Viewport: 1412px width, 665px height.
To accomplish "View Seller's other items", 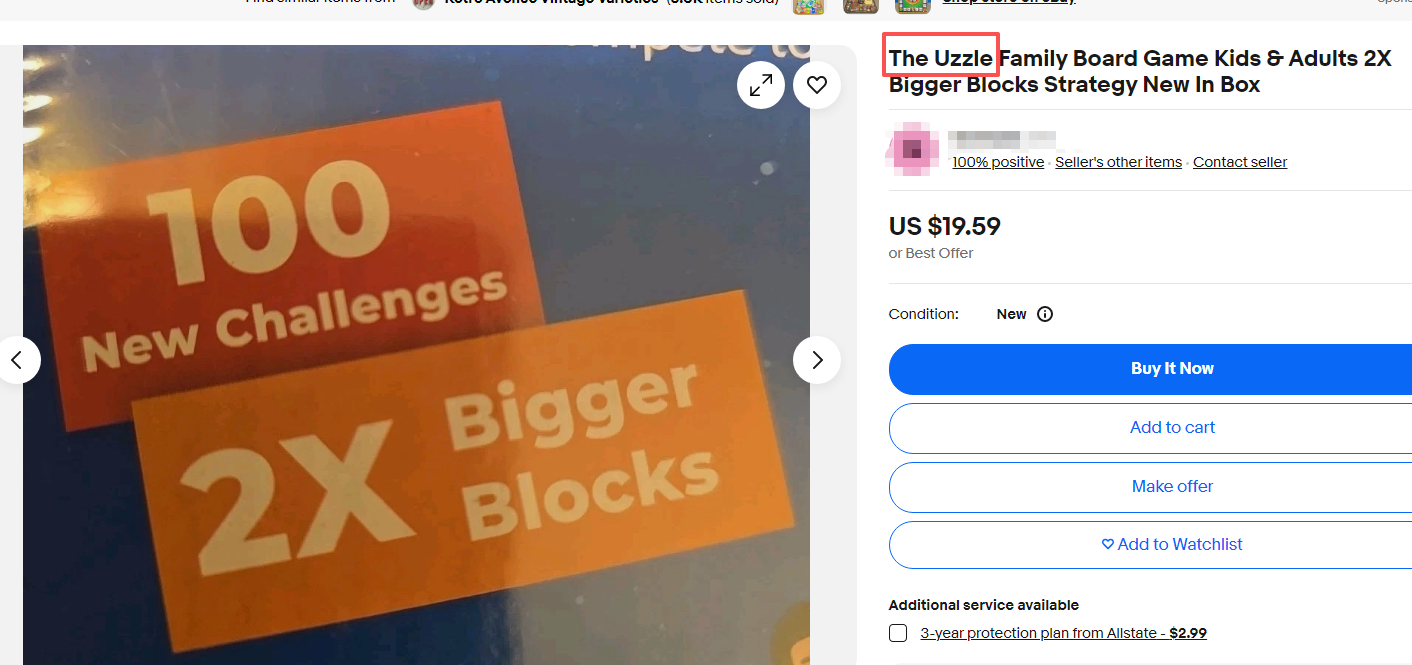I will [1118, 162].
